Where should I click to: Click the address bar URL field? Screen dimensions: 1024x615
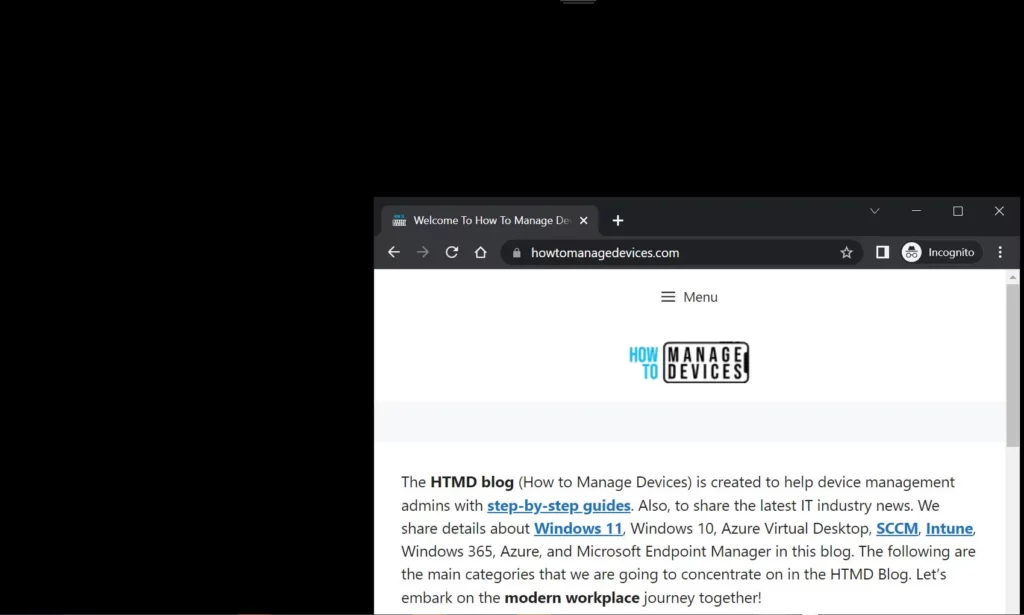[679, 253]
